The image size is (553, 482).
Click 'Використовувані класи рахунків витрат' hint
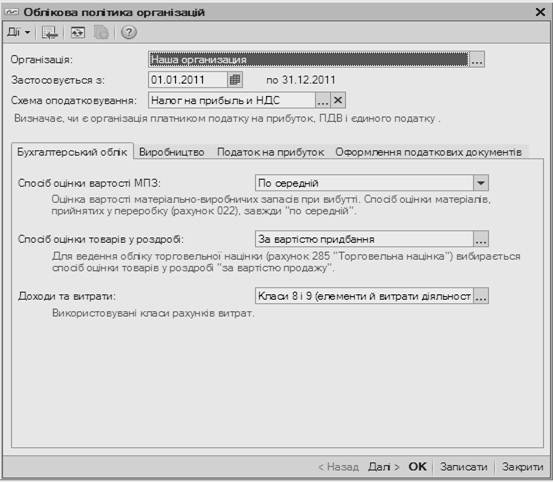click(153, 313)
